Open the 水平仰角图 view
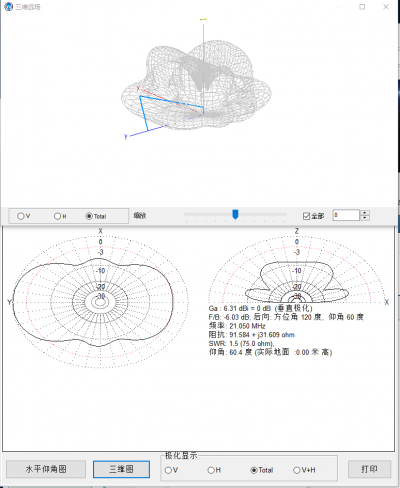Image resolution: width=400 pixels, height=488 pixels. click(x=46, y=469)
